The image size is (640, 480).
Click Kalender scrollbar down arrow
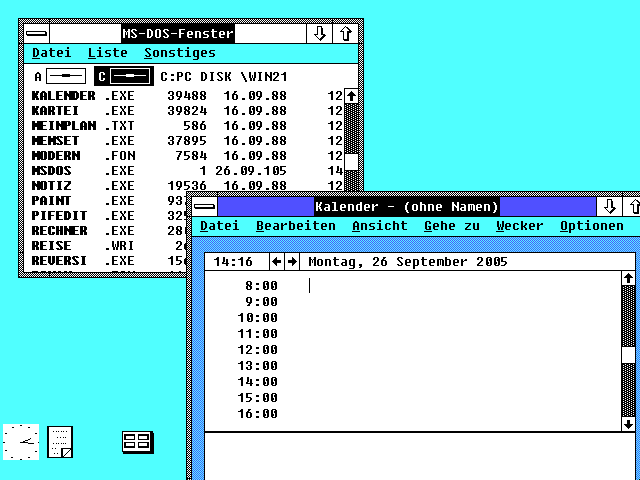[x=629, y=424]
